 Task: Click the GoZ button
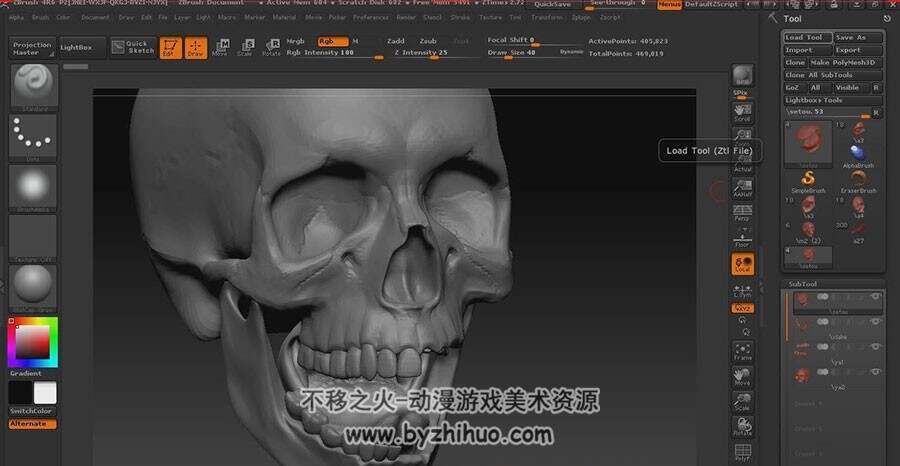795,88
